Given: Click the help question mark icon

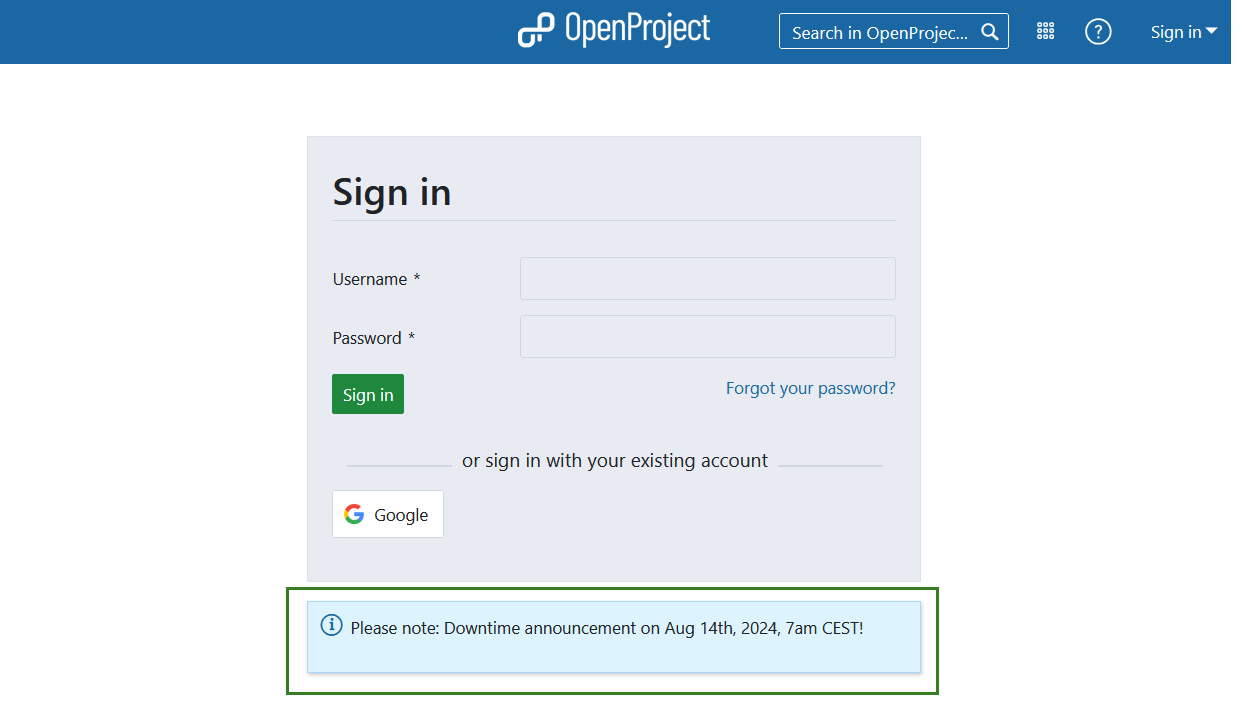Looking at the screenshot, I should tap(1098, 31).
